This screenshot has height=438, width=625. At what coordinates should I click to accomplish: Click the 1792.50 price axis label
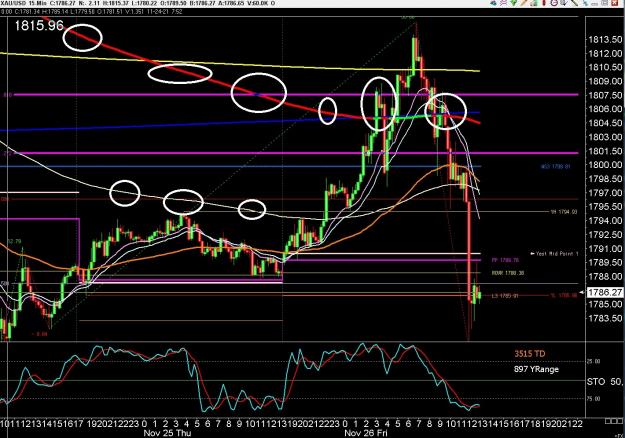(605, 234)
